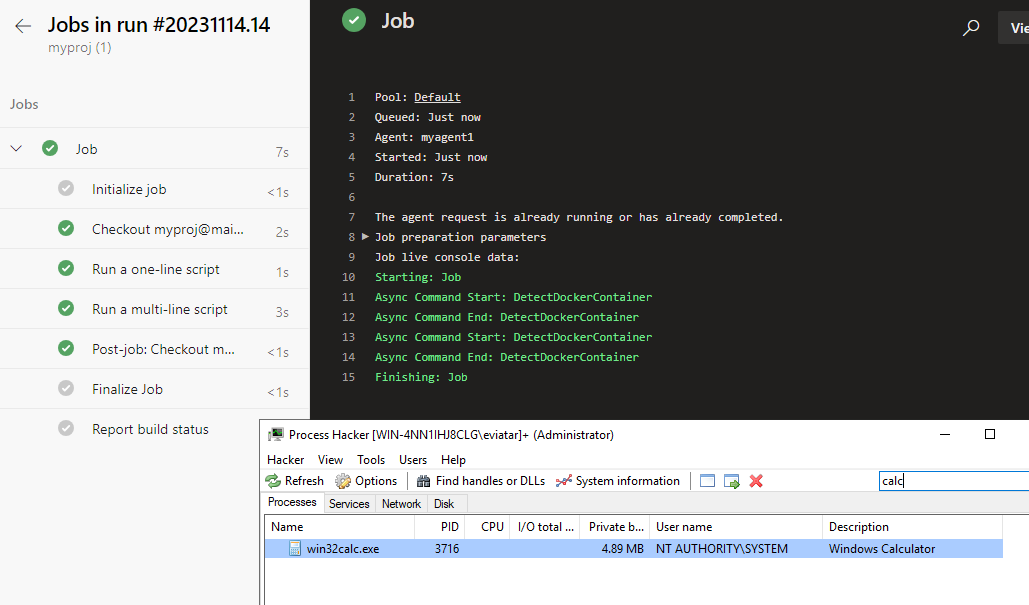Switch to the Disk tab
1029x605 pixels.
pos(444,503)
